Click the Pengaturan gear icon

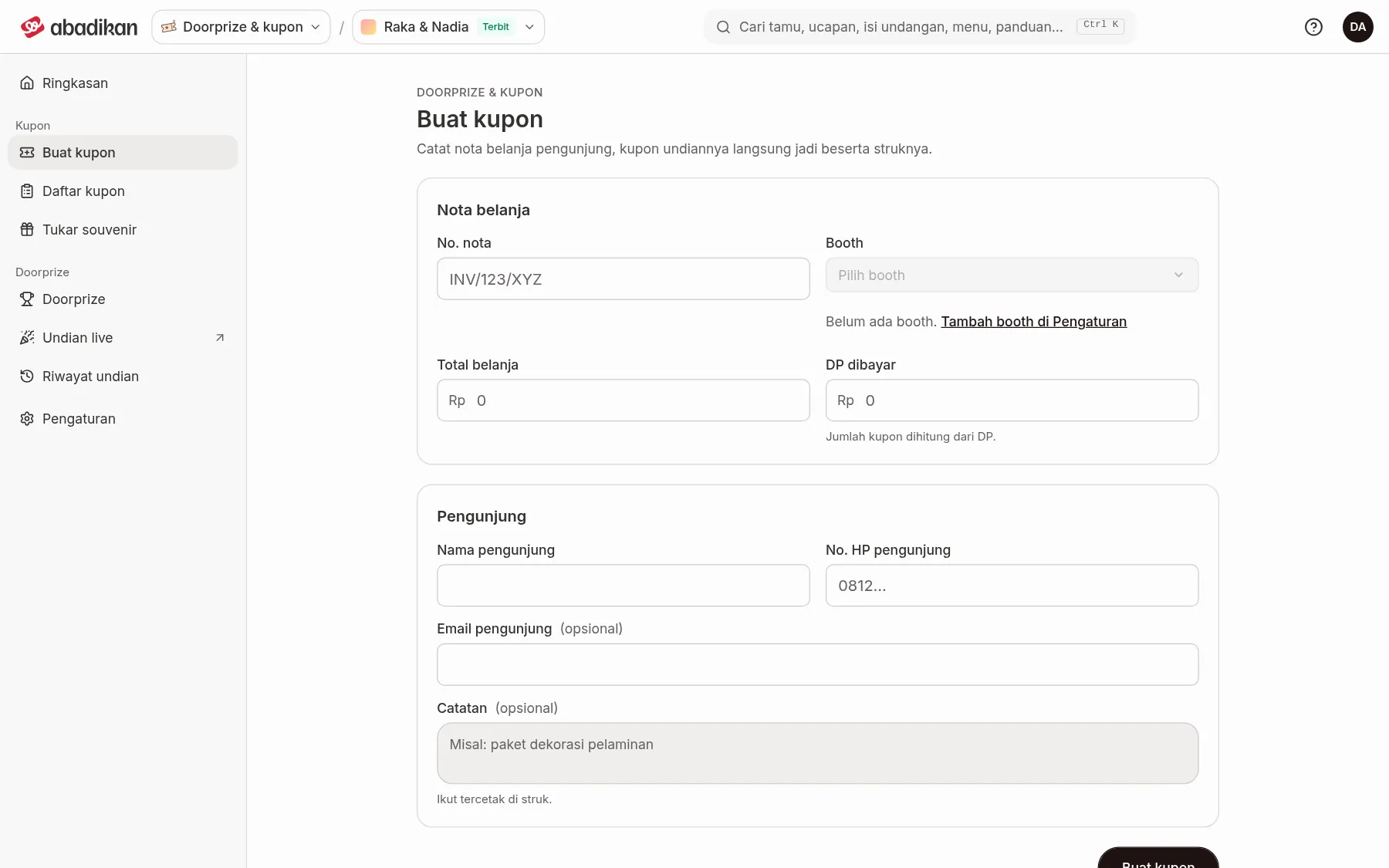click(x=27, y=418)
